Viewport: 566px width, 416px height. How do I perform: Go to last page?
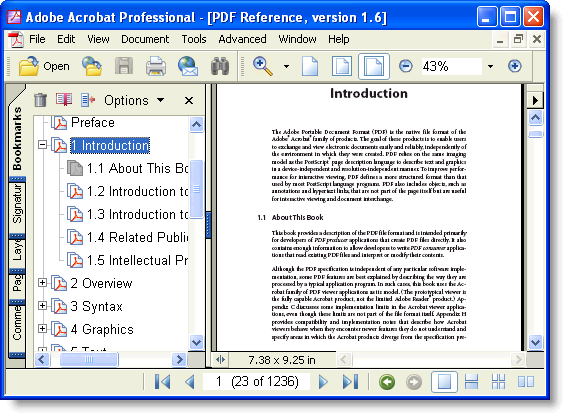[x=350, y=381]
